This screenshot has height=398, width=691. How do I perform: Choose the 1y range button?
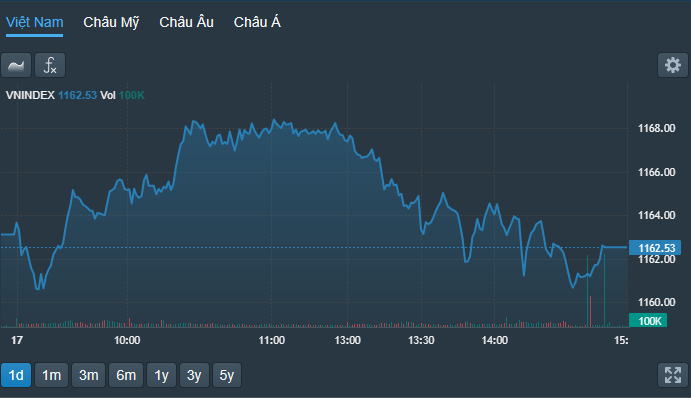pos(161,375)
